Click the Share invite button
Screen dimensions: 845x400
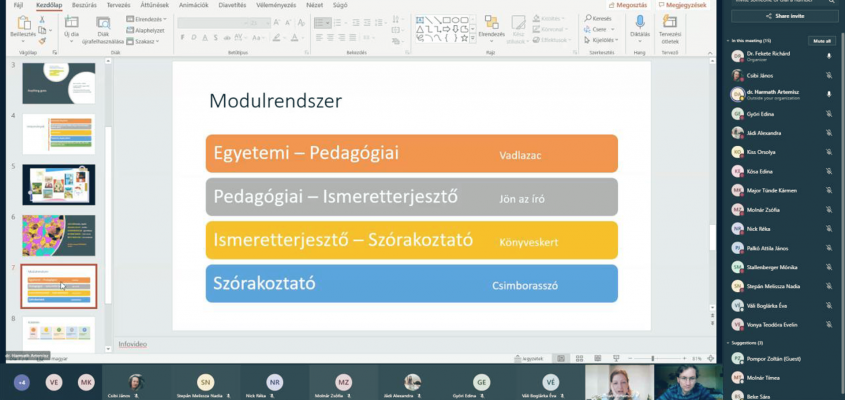(x=784, y=16)
